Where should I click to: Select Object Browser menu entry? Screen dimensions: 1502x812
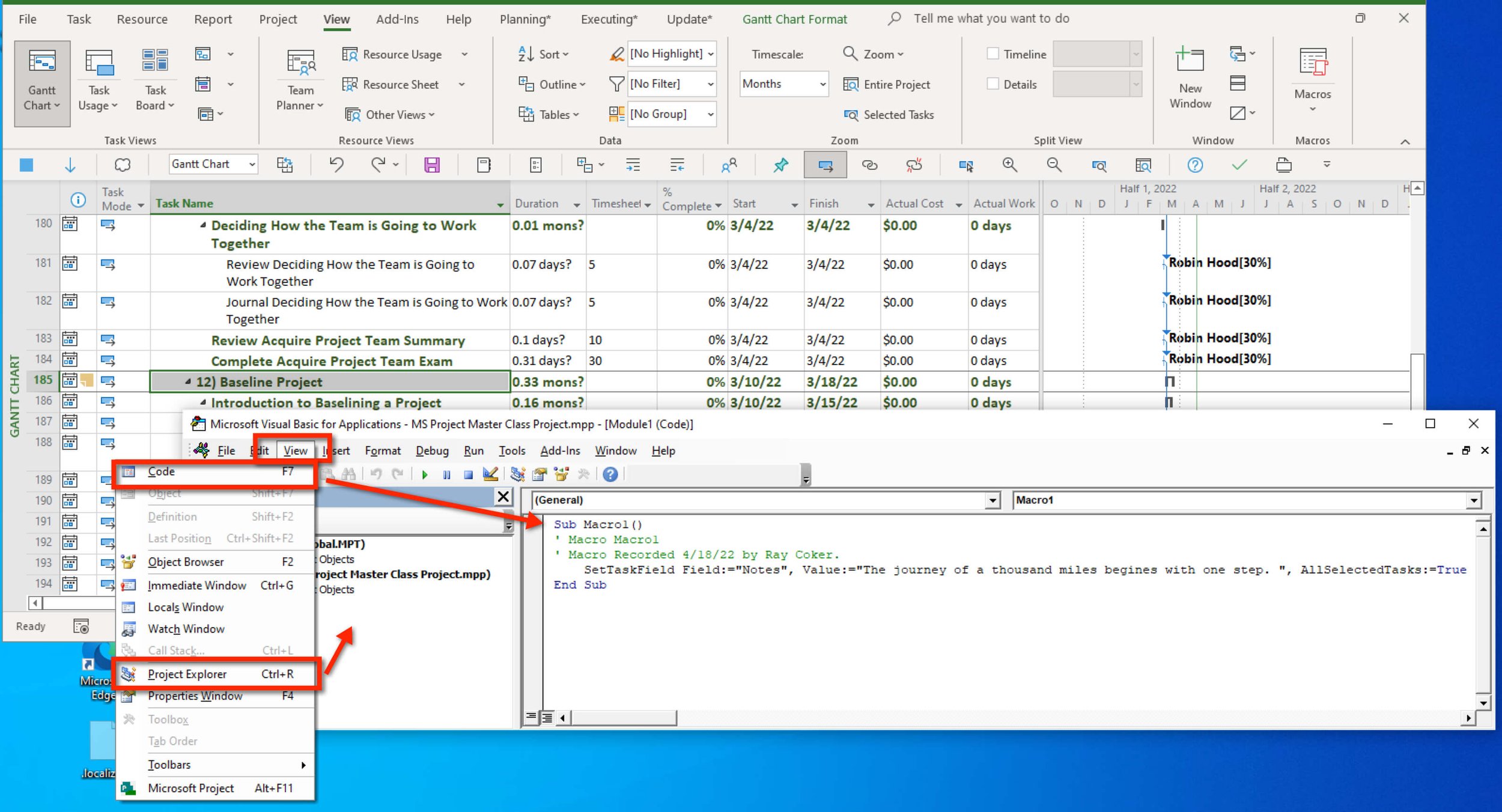click(x=216, y=562)
